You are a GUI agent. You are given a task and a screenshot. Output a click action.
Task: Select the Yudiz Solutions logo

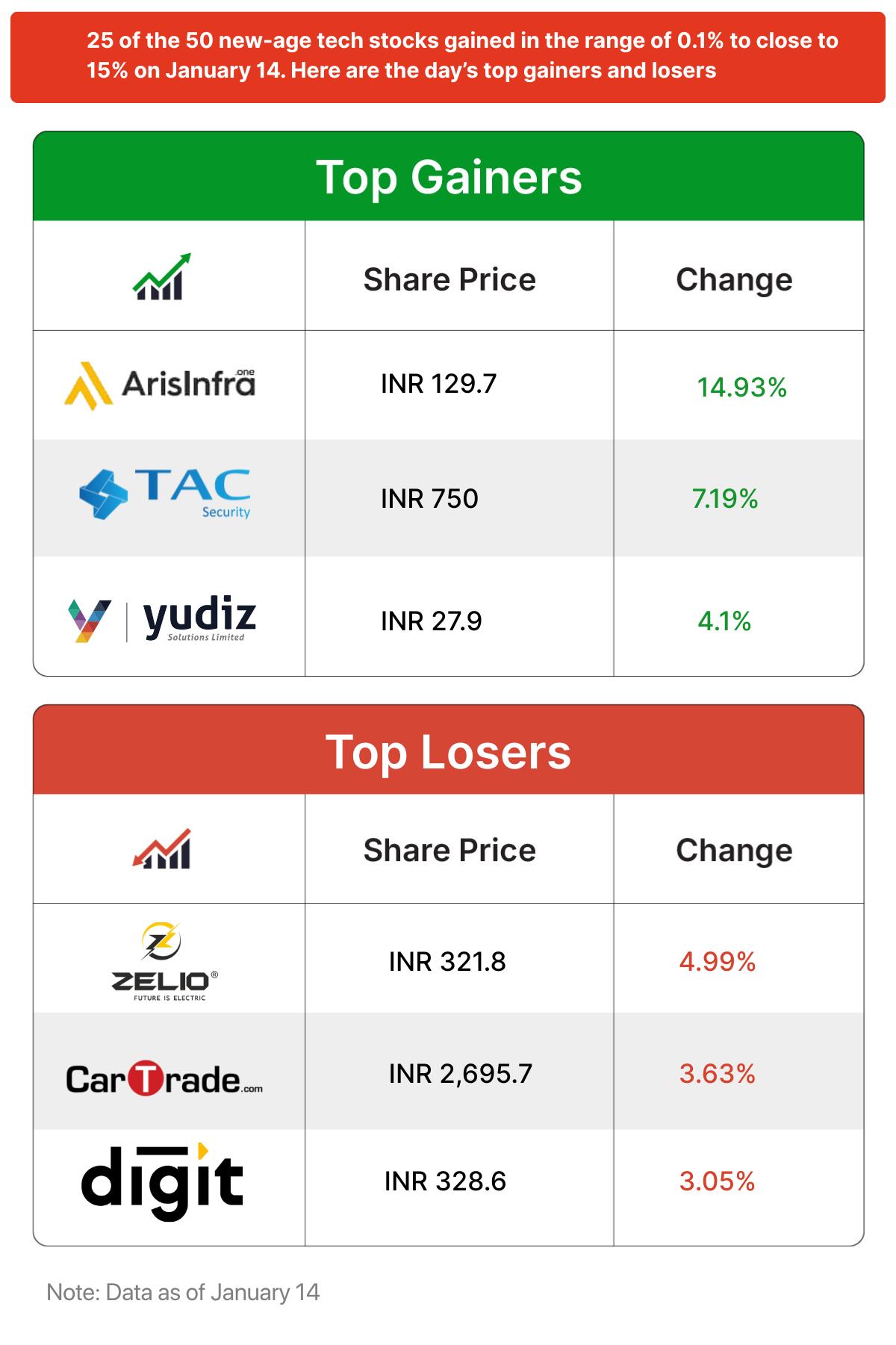[162, 620]
